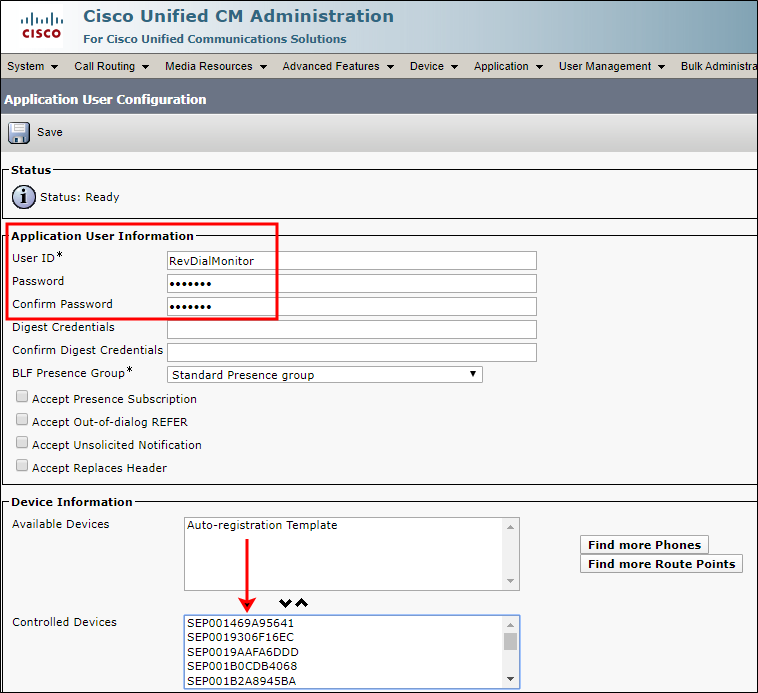Screen dimensions: 758x693
Task: Click Available Devices scrollbar up arrow
Action: 510,527
